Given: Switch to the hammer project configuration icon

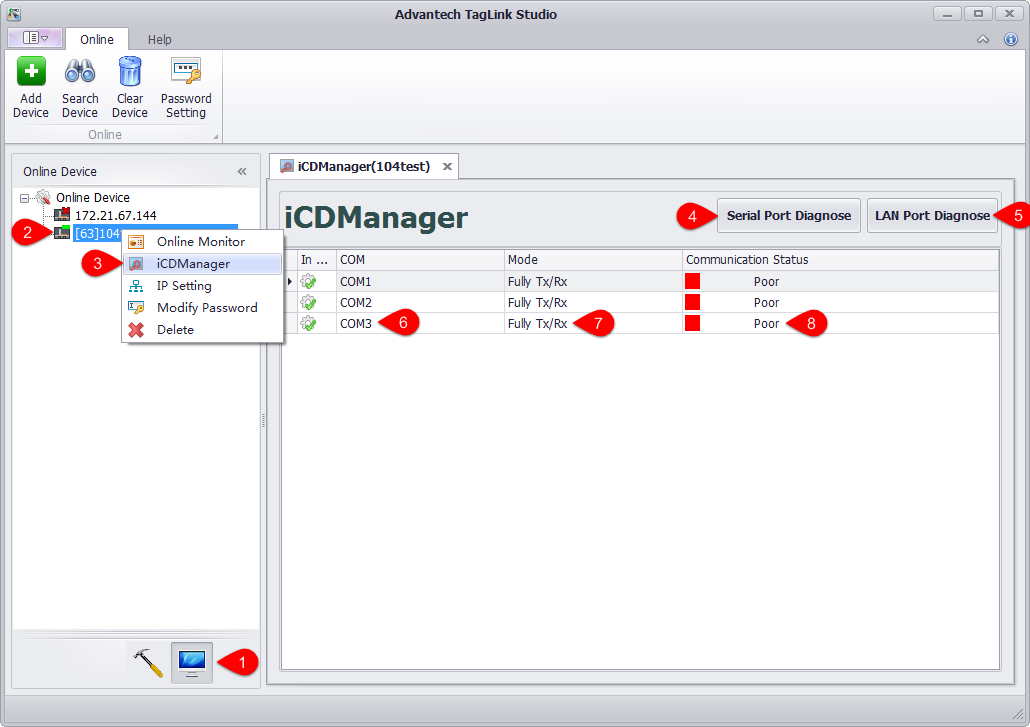Looking at the screenshot, I should 148,662.
